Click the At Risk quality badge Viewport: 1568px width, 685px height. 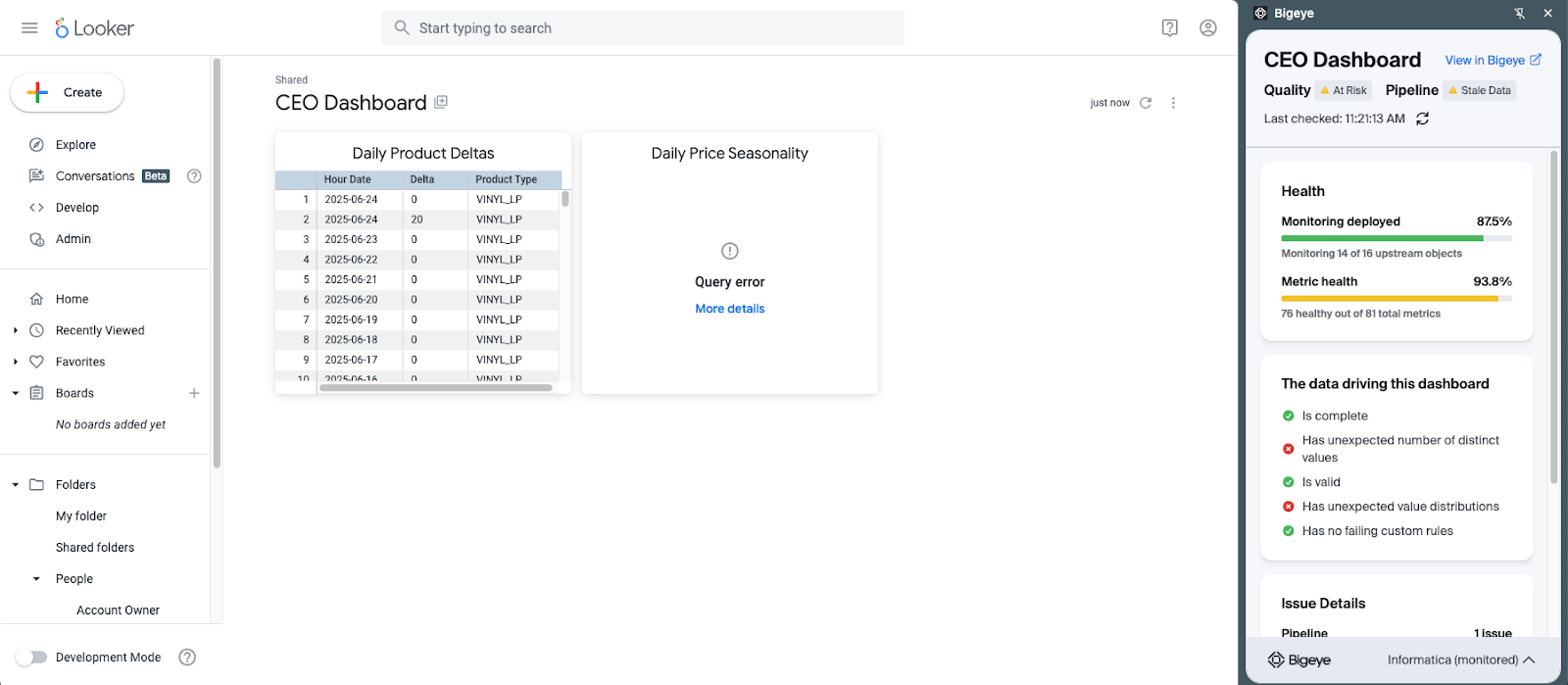pos(1343,90)
